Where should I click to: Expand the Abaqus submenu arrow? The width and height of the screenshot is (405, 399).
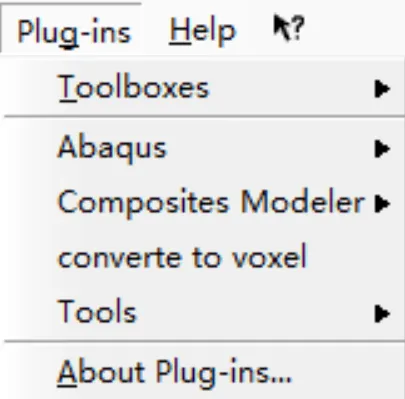click(382, 148)
